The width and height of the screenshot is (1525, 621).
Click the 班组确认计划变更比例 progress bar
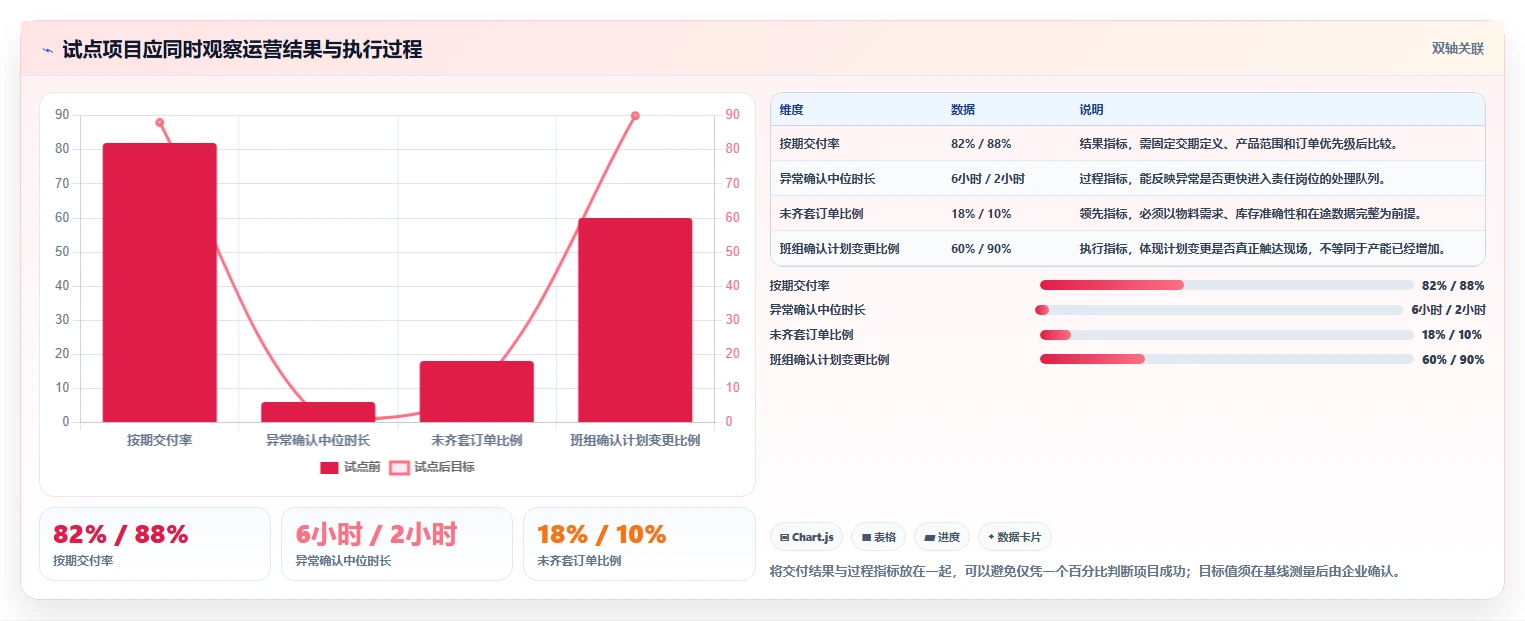pos(1226,360)
